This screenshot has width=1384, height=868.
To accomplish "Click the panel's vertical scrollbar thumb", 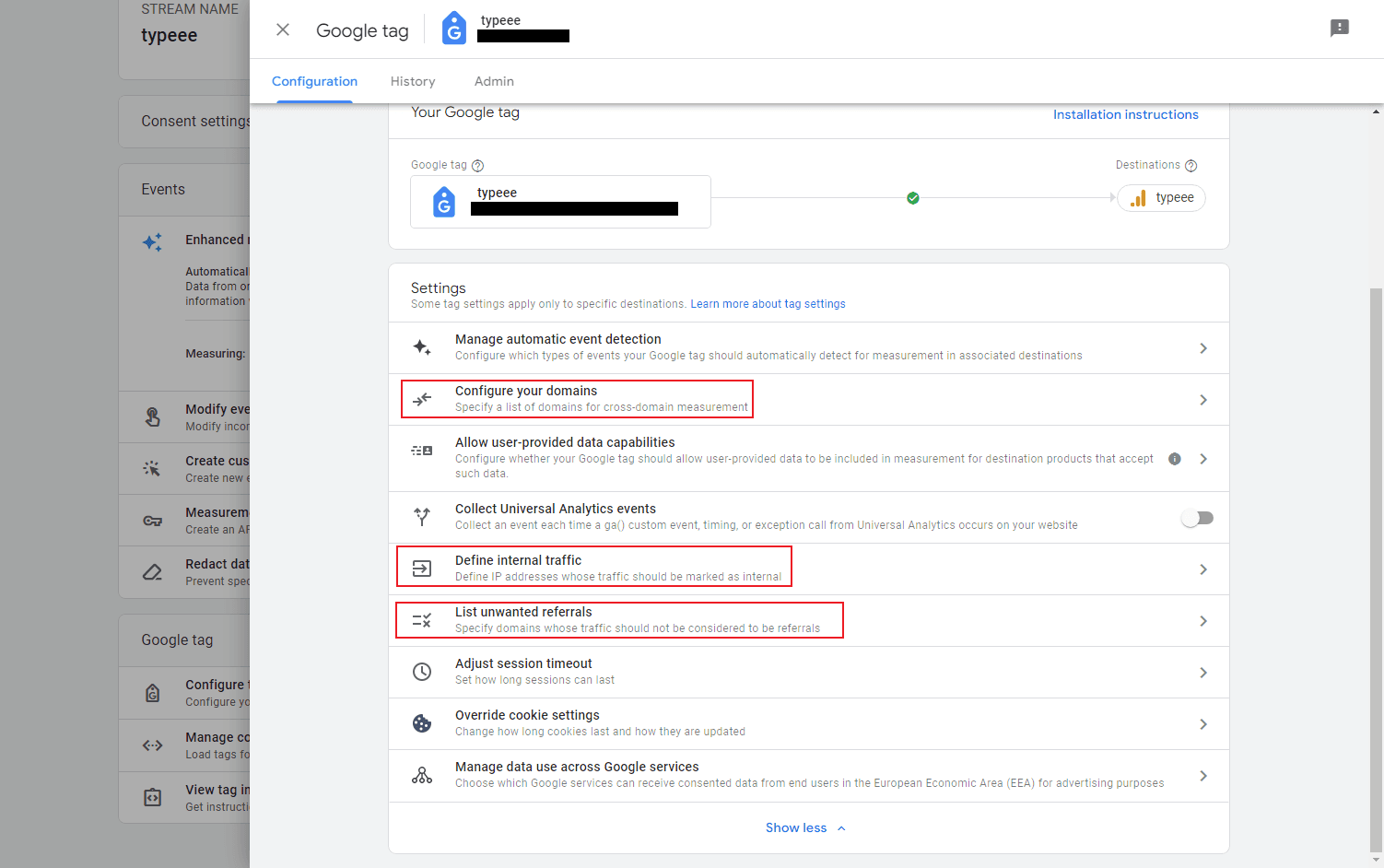I will [1377, 570].
